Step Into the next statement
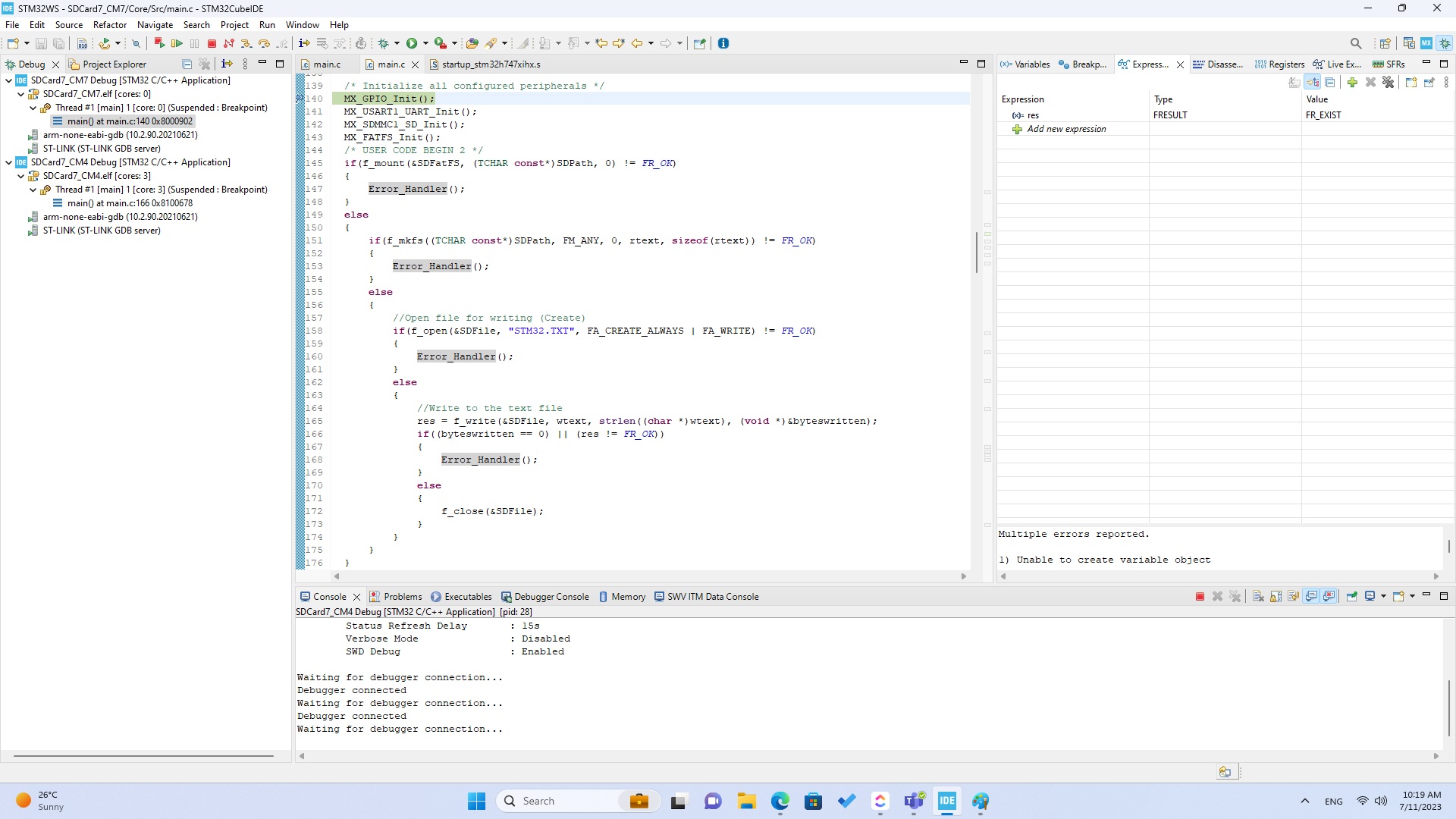Image resolution: width=1456 pixels, height=819 pixels. pyautogui.click(x=246, y=43)
